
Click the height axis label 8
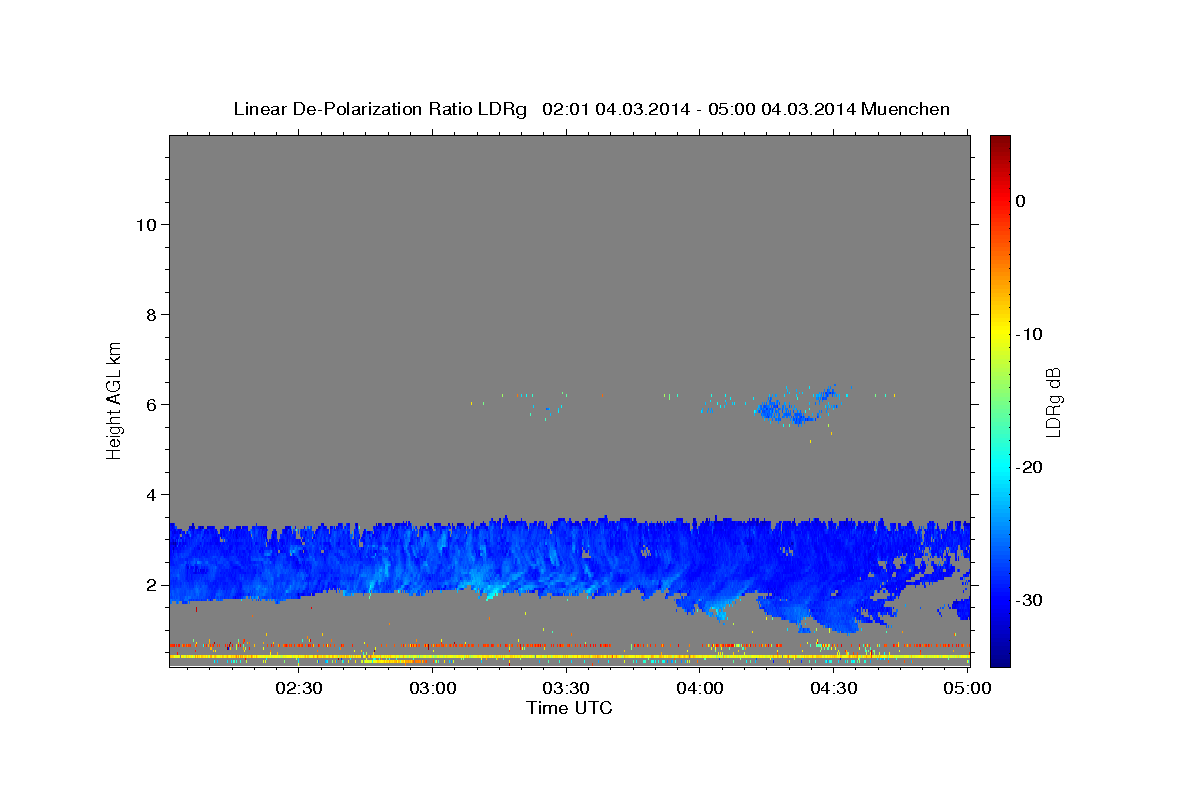click(x=151, y=314)
